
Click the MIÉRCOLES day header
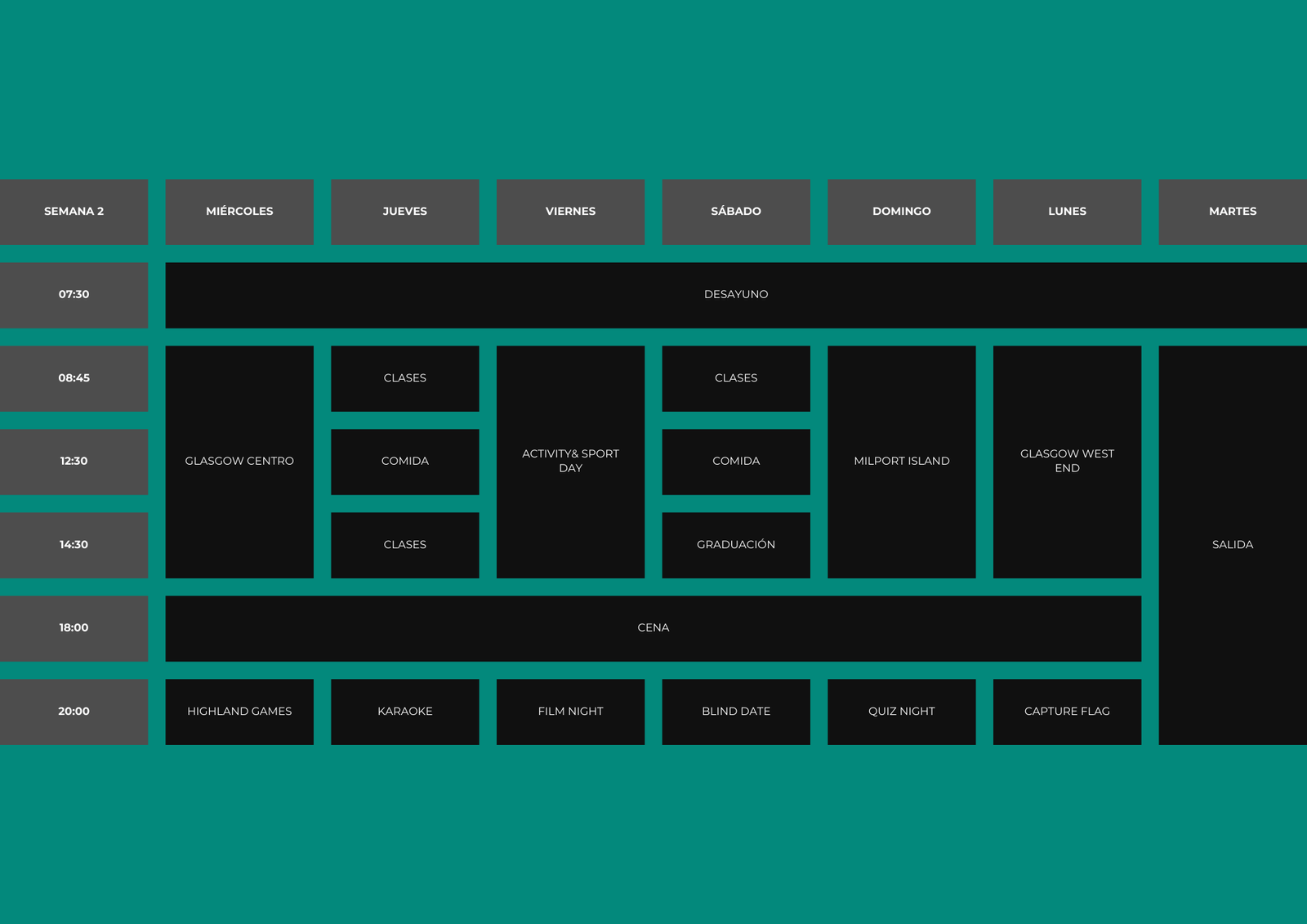[x=239, y=212]
